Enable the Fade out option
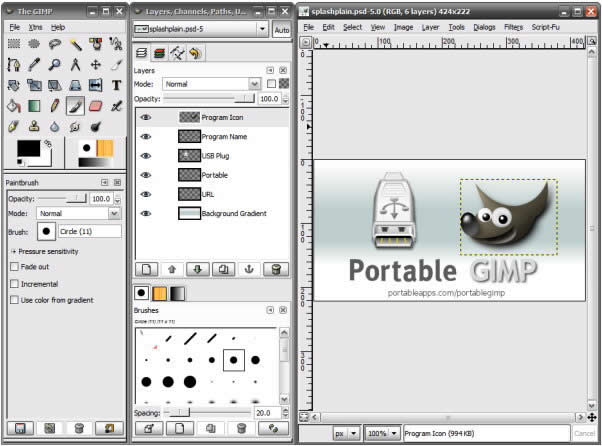This screenshot has height=446, width=602. [x=14, y=267]
